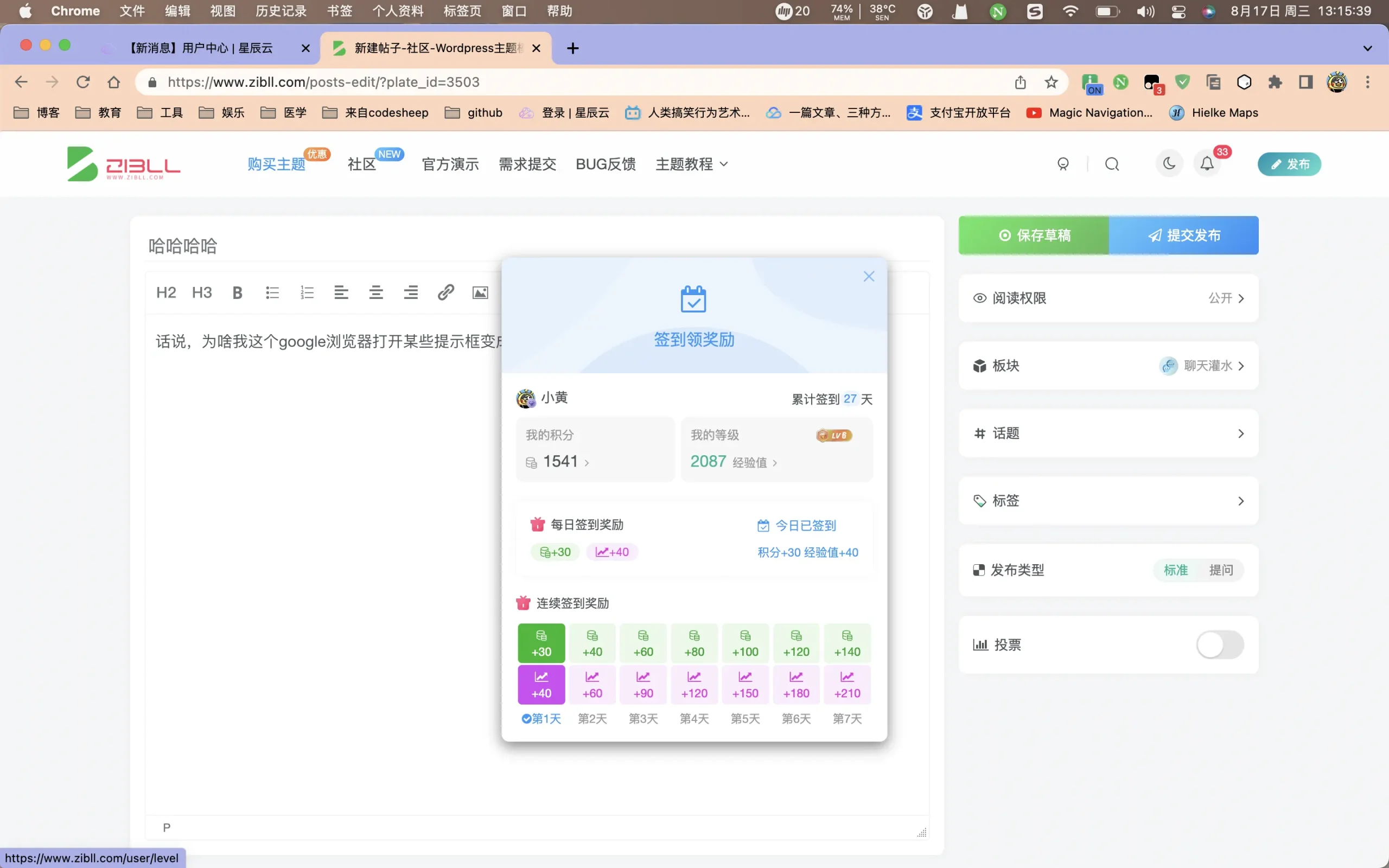Toggle the 投票 vote switch
1389x868 pixels.
point(1220,644)
